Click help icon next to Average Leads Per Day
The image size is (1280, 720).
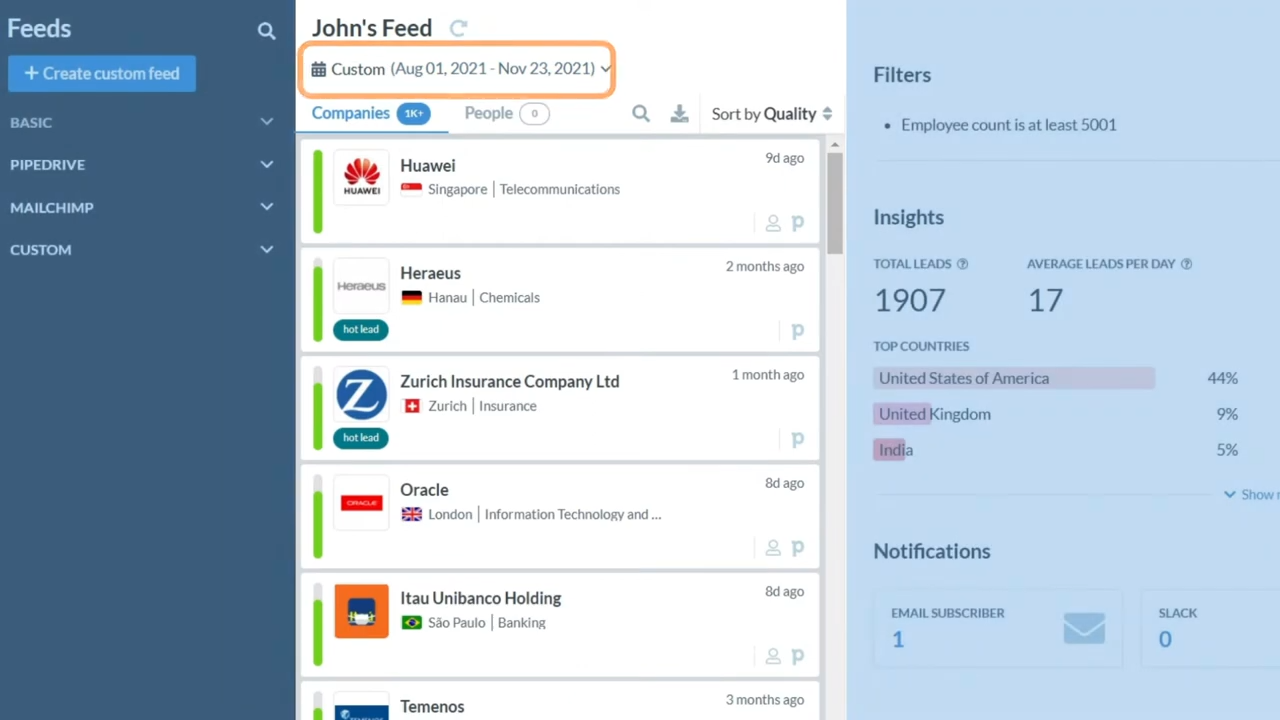tap(1186, 264)
